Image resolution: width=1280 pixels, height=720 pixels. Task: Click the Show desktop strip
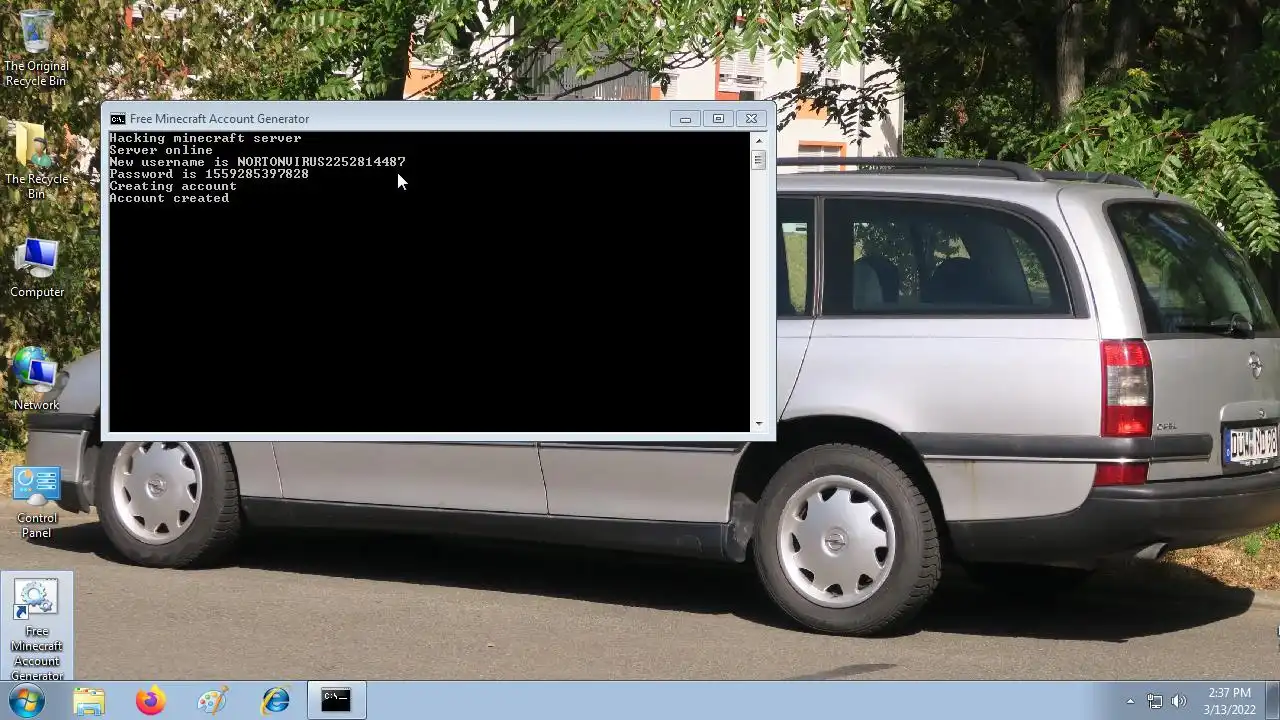pyautogui.click(x=1272, y=701)
